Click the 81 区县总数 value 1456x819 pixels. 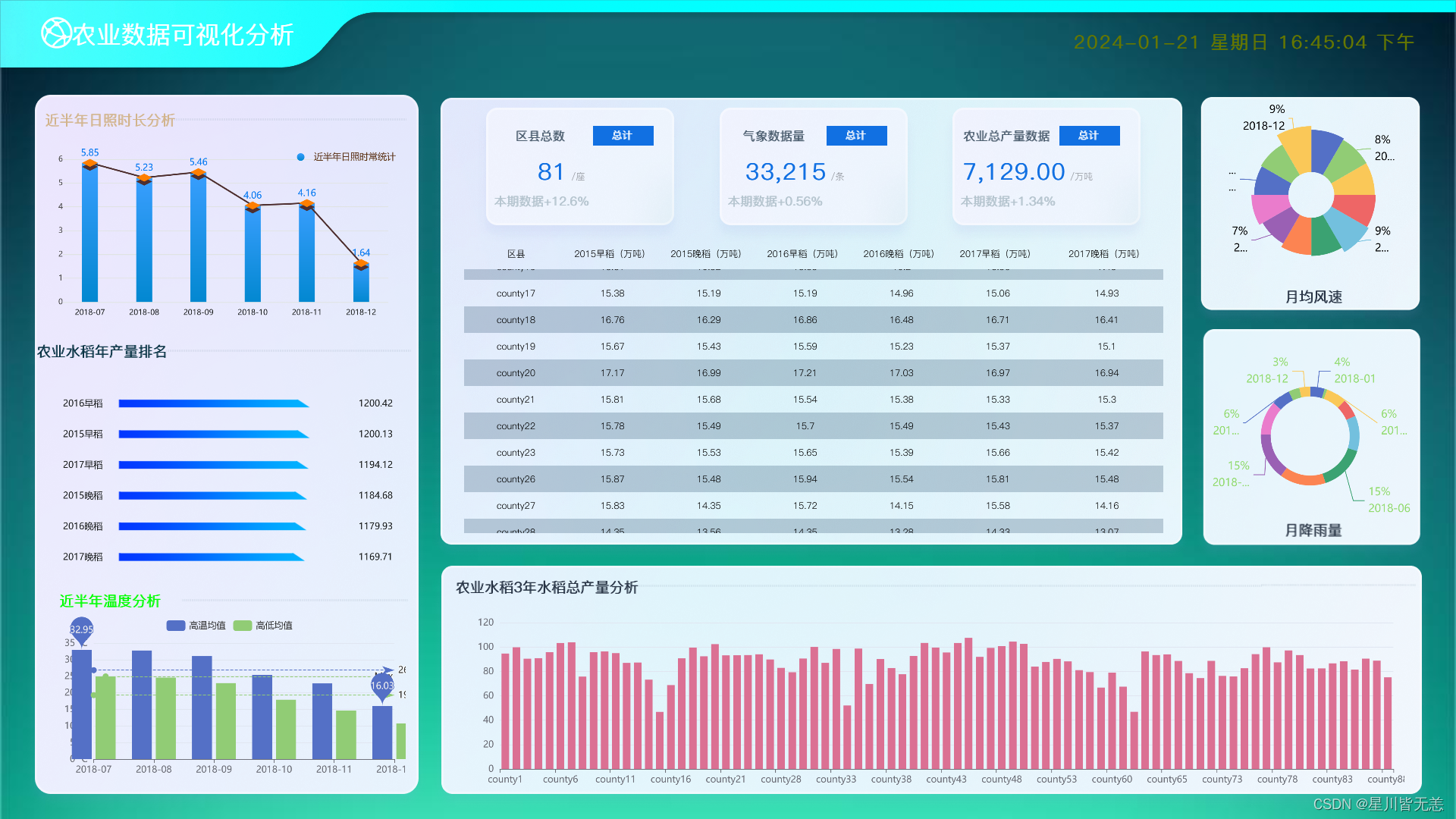(x=551, y=172)
